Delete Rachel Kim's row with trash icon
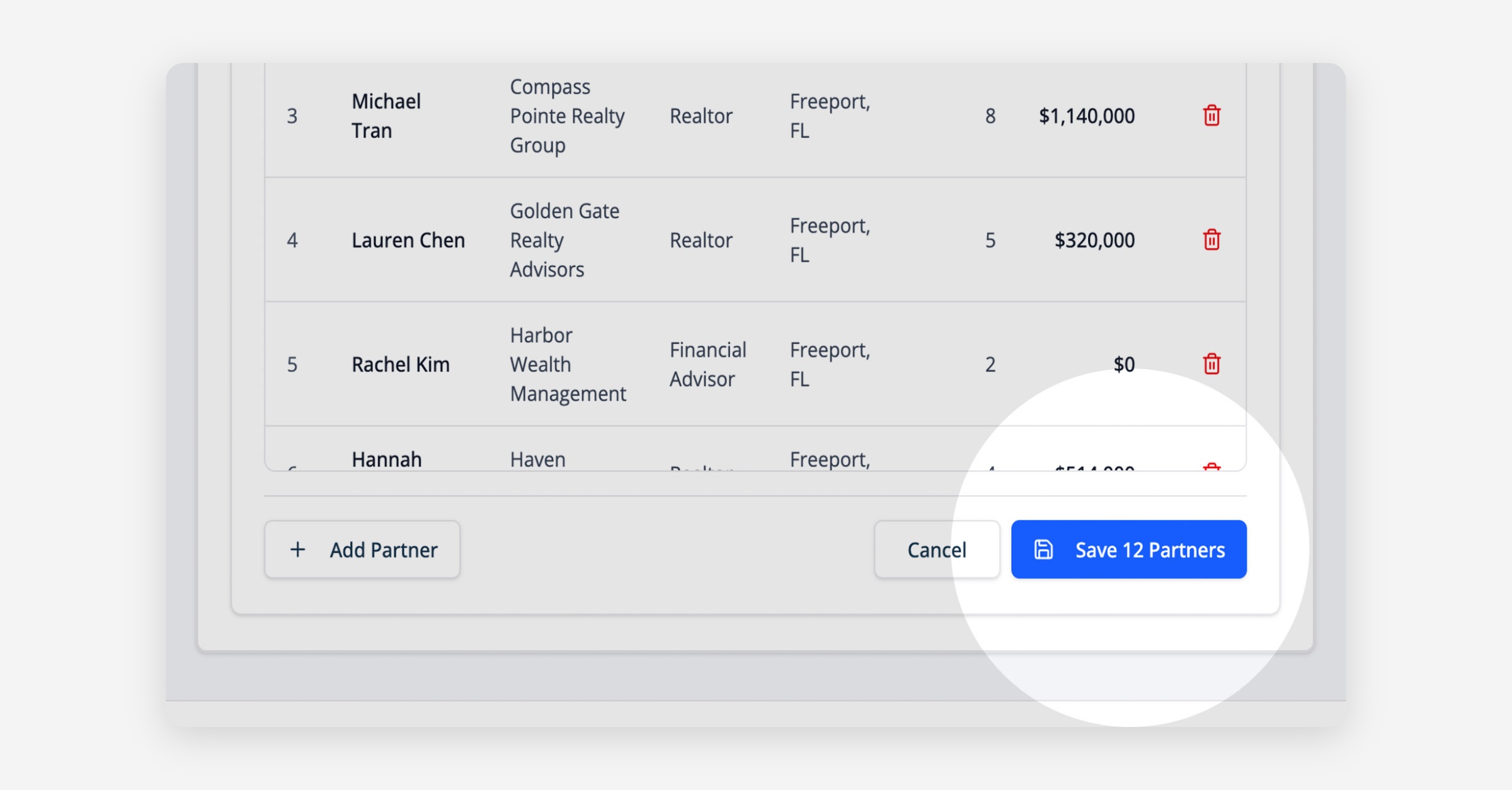 point(1211,364)
